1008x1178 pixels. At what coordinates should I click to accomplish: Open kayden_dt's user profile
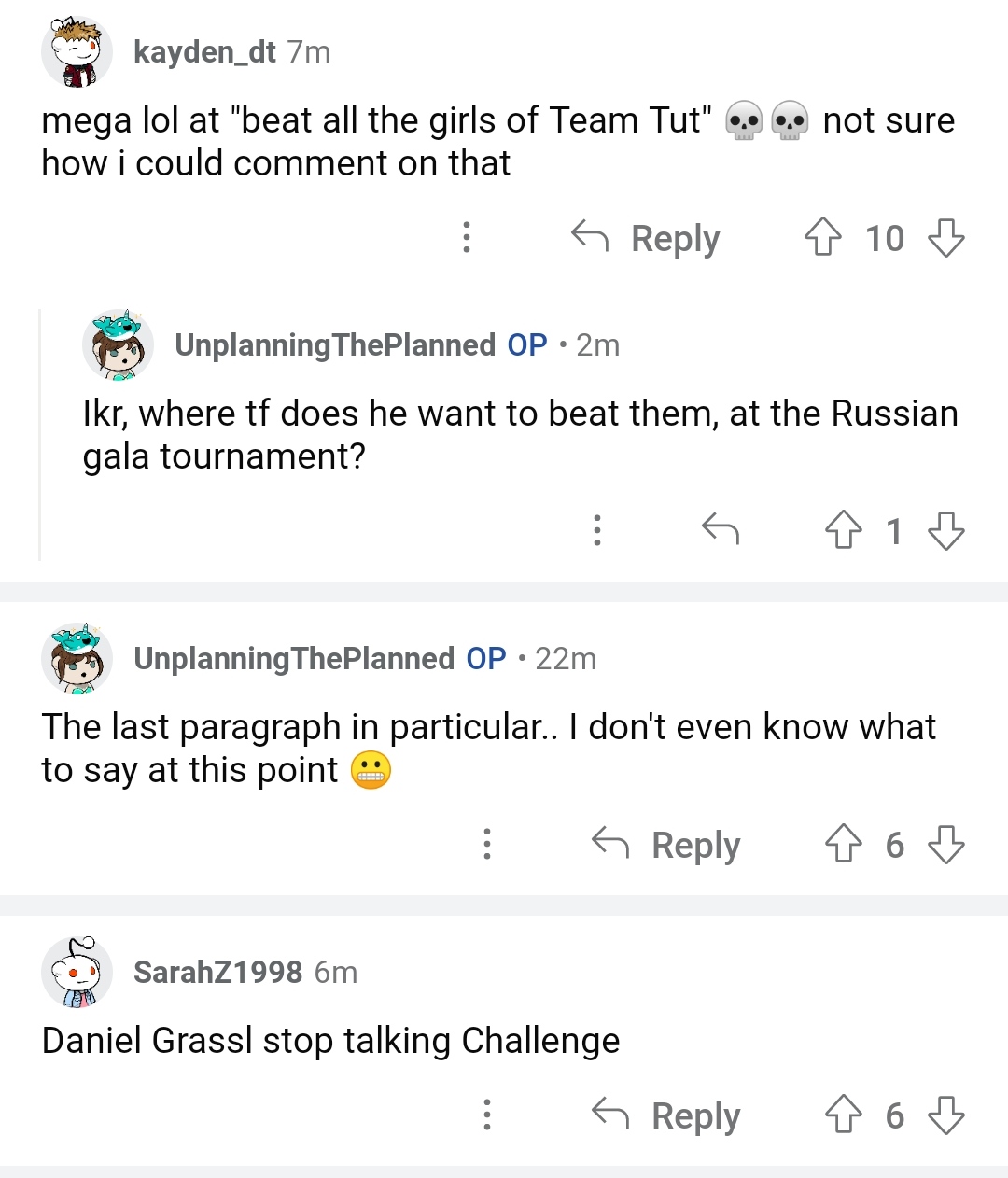pos(204,52)
